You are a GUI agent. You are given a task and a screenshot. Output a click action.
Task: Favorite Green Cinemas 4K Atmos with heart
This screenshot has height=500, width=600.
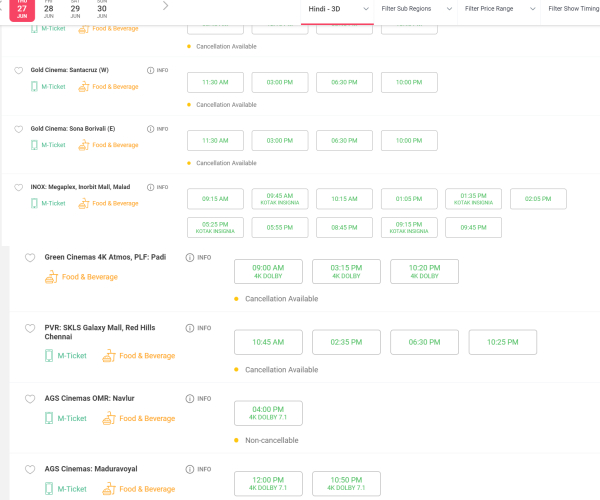pos(30,258)
